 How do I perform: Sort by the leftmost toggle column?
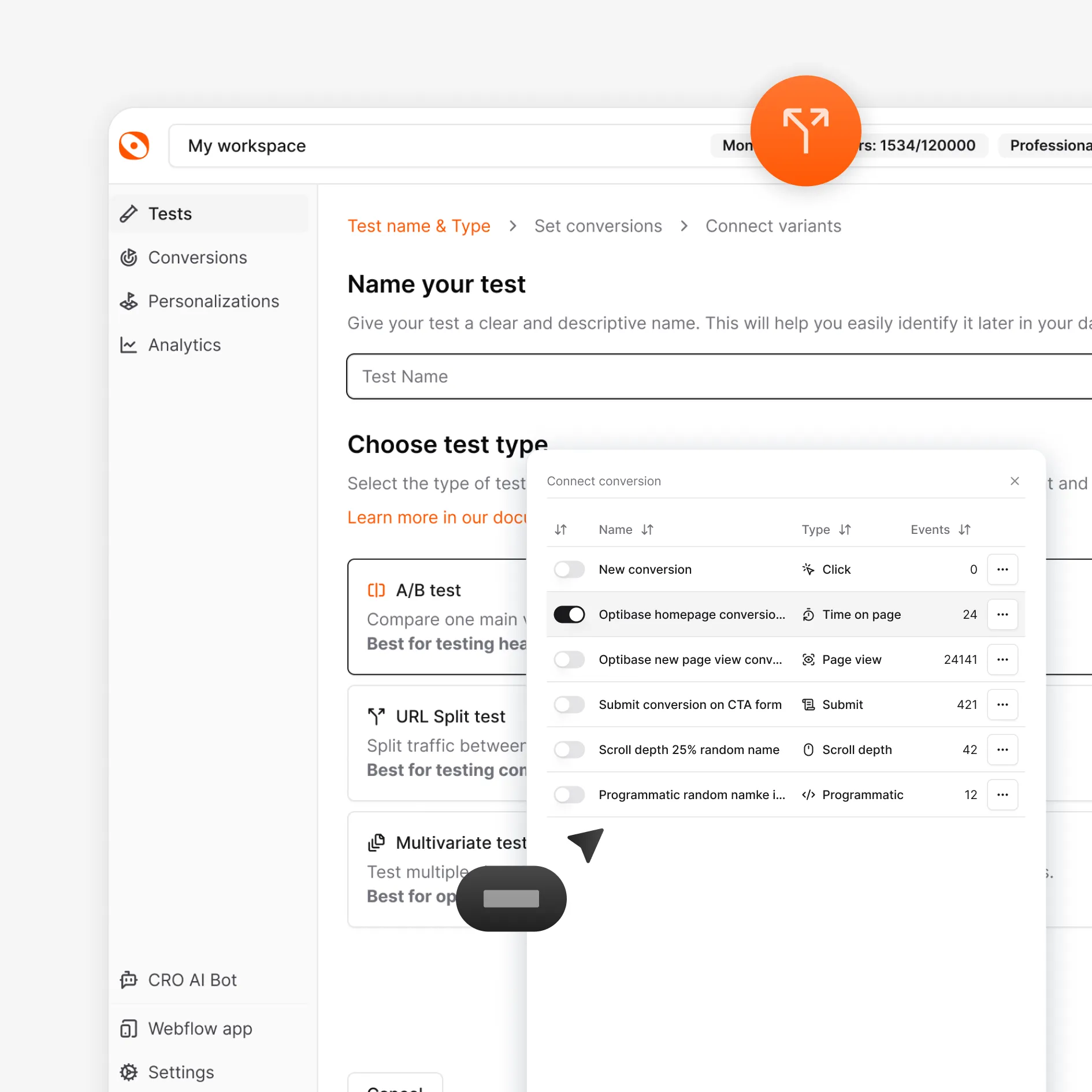[560, 530]
